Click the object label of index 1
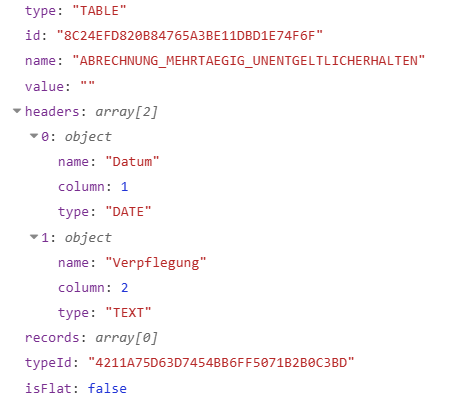Image resolution: width=450 pixels, height=399 pixels. 88,238
